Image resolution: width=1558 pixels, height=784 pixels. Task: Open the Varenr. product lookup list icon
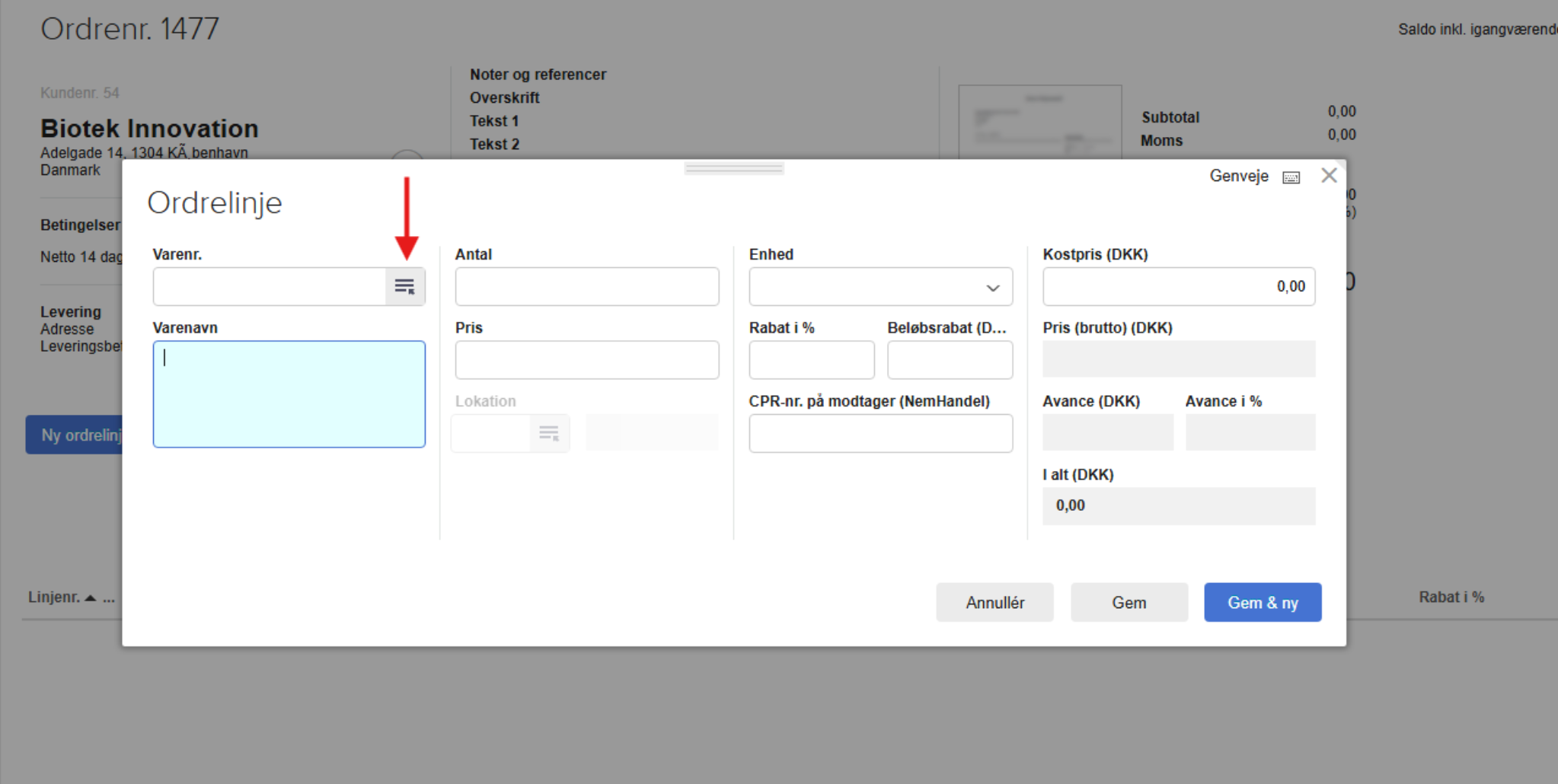[x=404, y=287]
